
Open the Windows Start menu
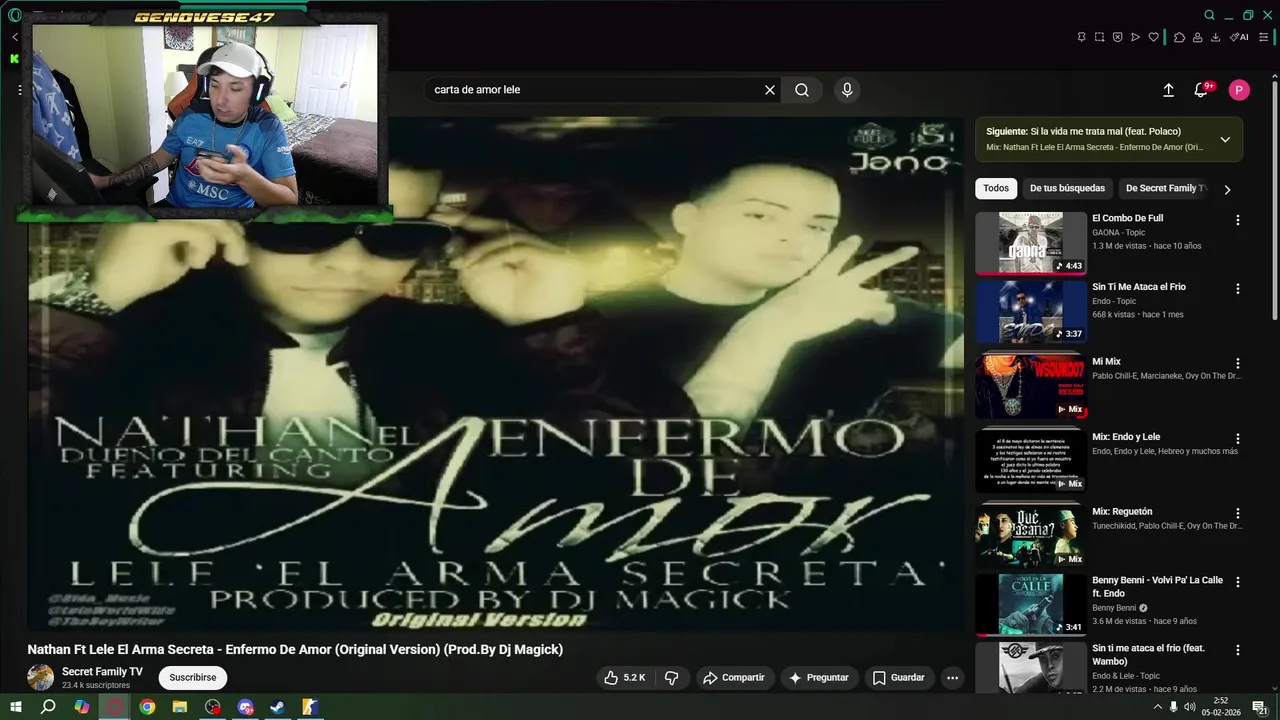tap(16, 707)
